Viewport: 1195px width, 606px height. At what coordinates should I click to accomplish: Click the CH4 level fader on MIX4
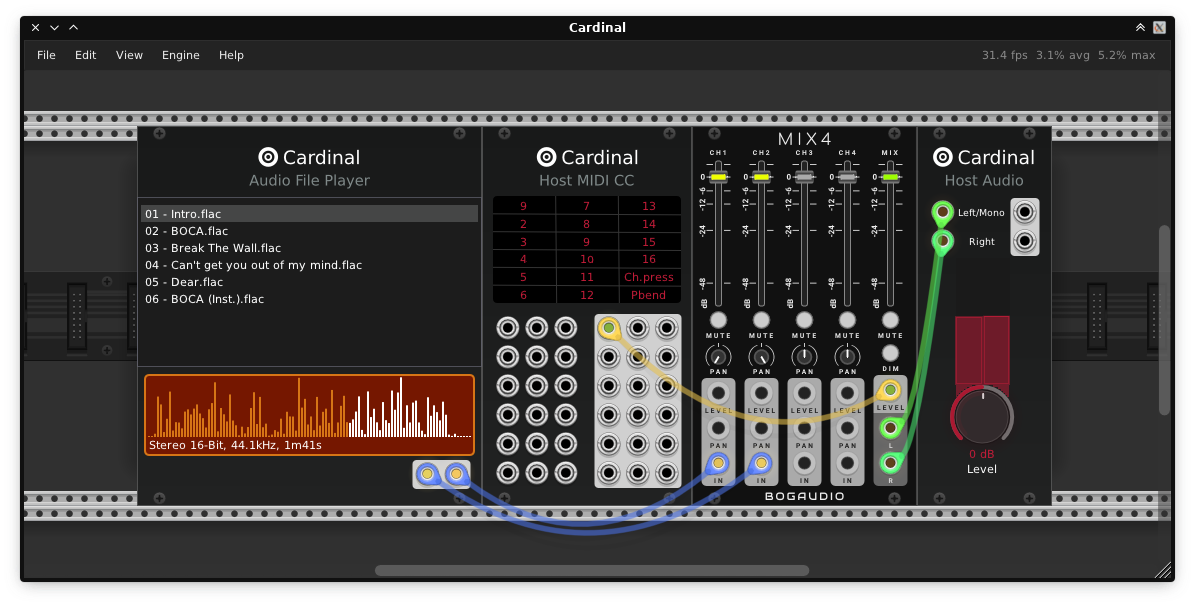pos(847,177)
